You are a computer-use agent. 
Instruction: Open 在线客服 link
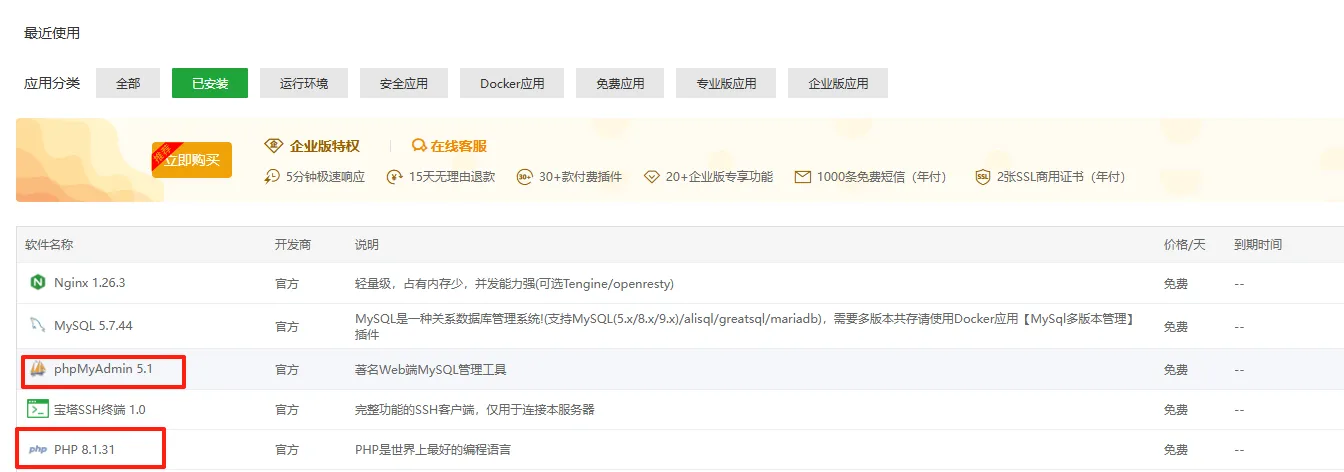(x=459, y=146)
